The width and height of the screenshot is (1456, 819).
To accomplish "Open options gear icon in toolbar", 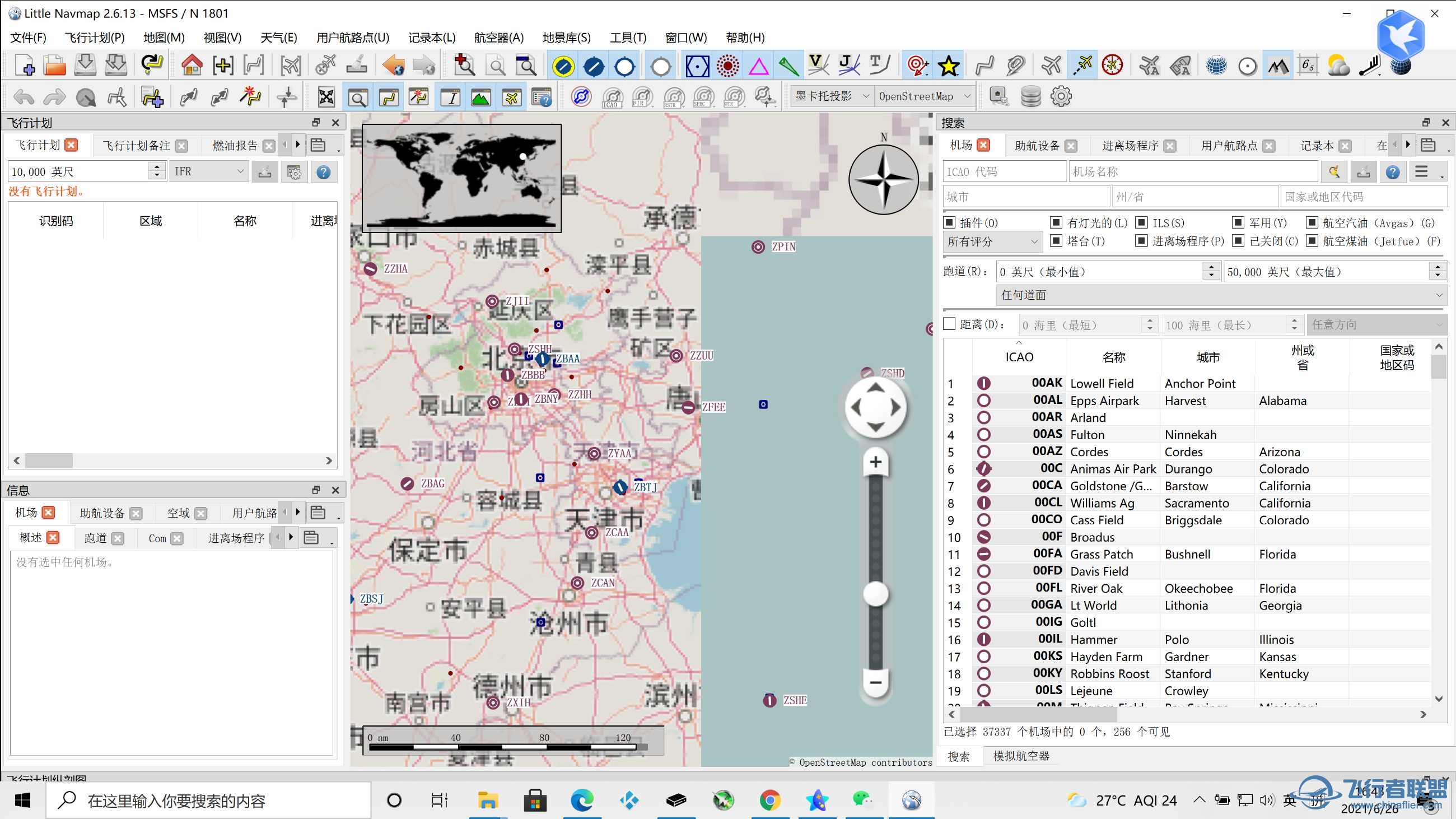I will point(1061,97).
